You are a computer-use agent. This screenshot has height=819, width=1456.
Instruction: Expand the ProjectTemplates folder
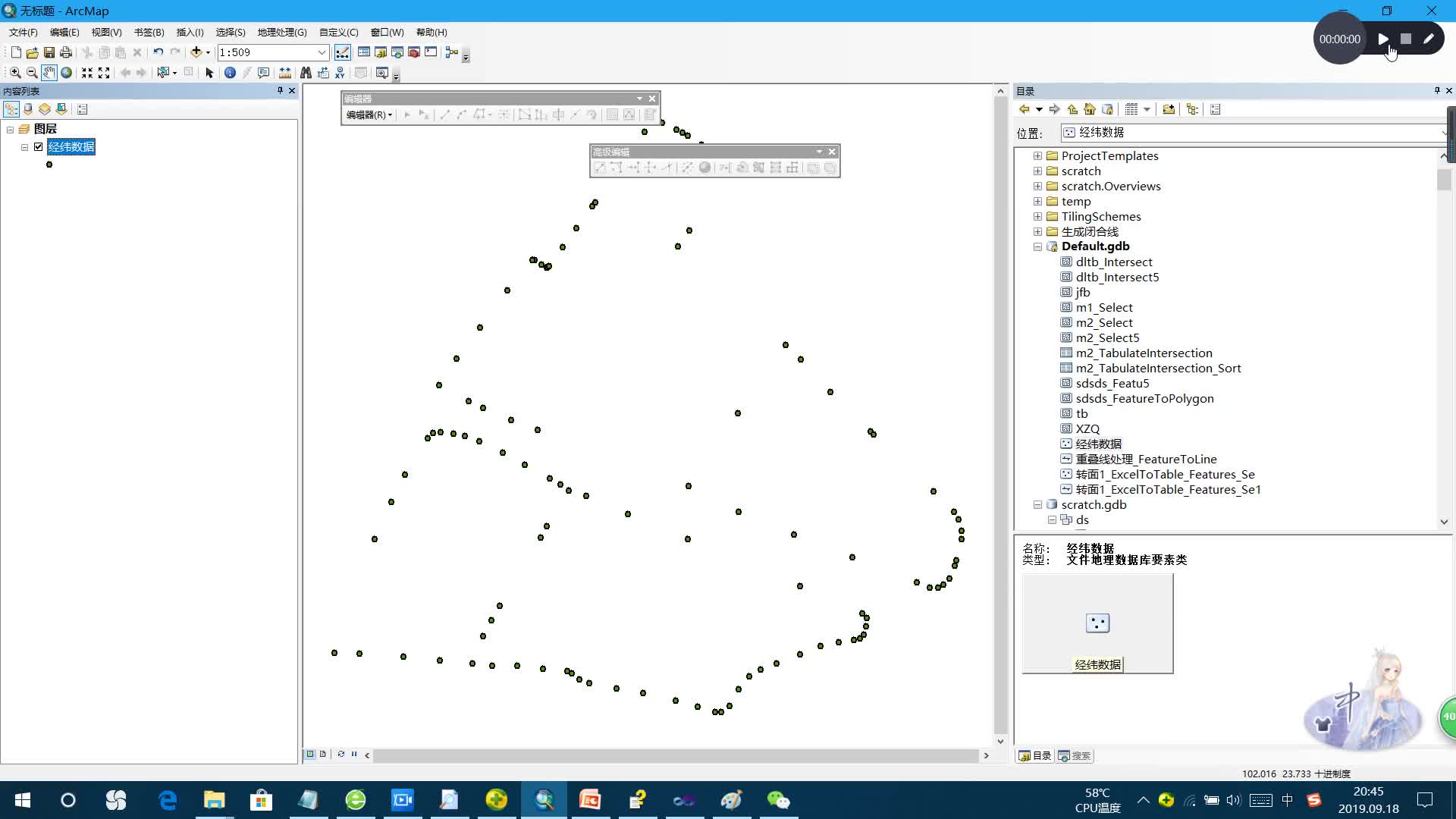click(x=1037, y=155)
